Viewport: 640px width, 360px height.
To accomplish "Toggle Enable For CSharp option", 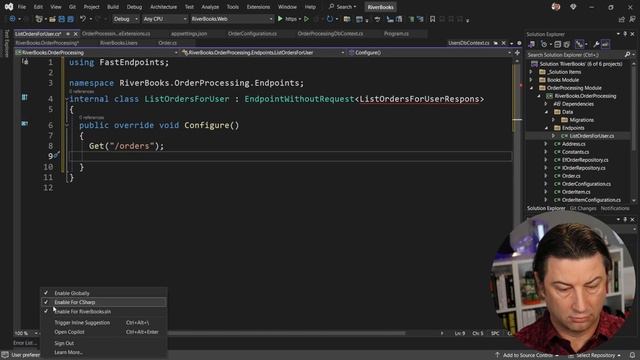I will pyautogui.click(x=104, y=302).
